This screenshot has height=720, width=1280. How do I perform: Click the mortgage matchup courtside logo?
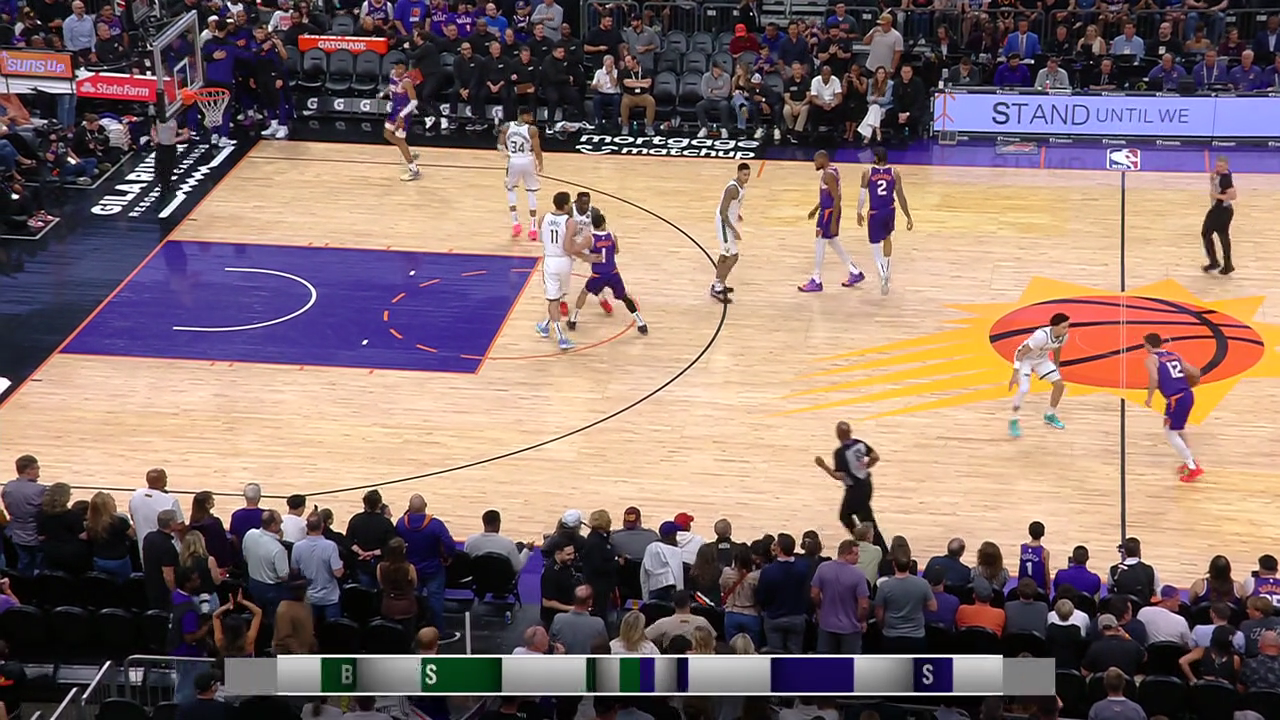667,146
